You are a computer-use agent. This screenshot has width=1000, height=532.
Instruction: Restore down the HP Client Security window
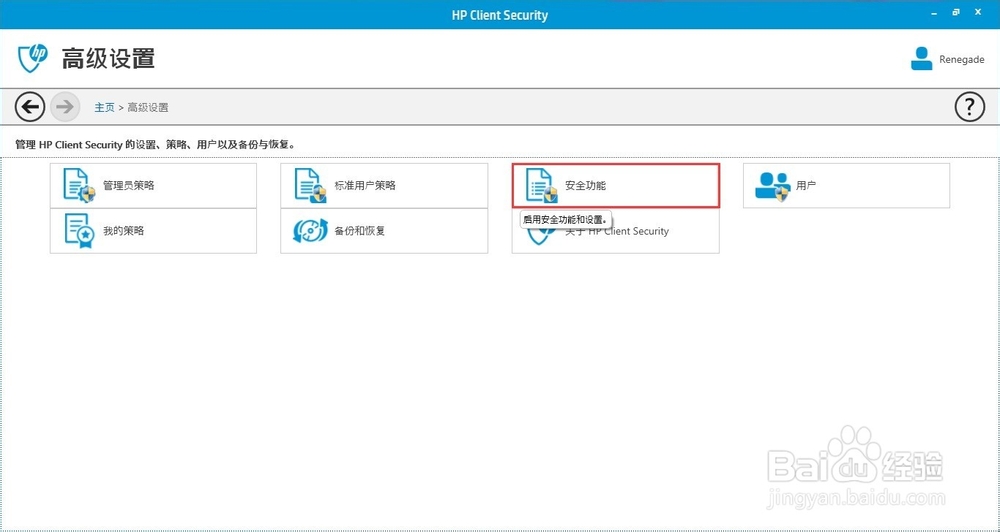click(x=956, y=12)
